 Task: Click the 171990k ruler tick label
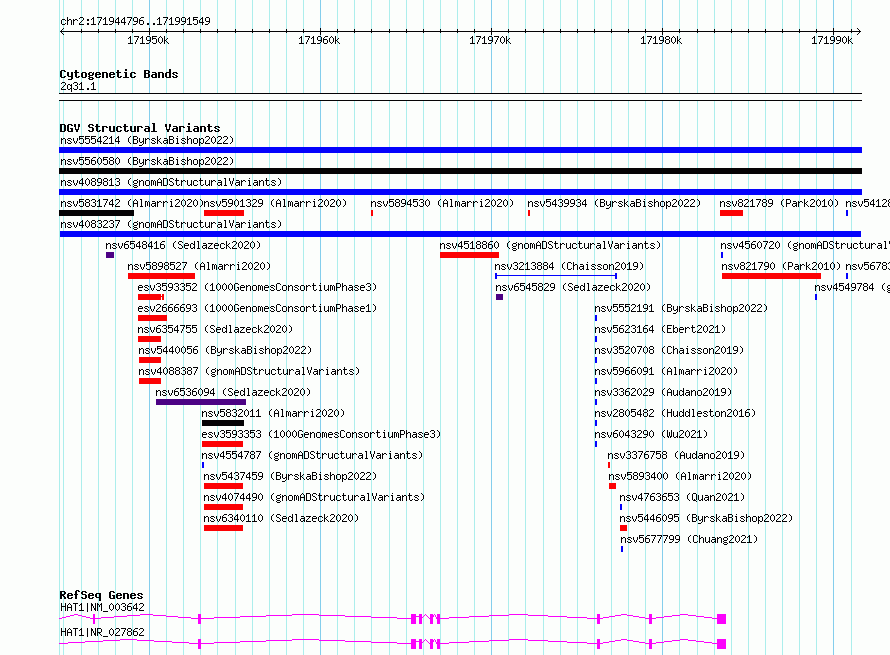[x=832, y=40]
